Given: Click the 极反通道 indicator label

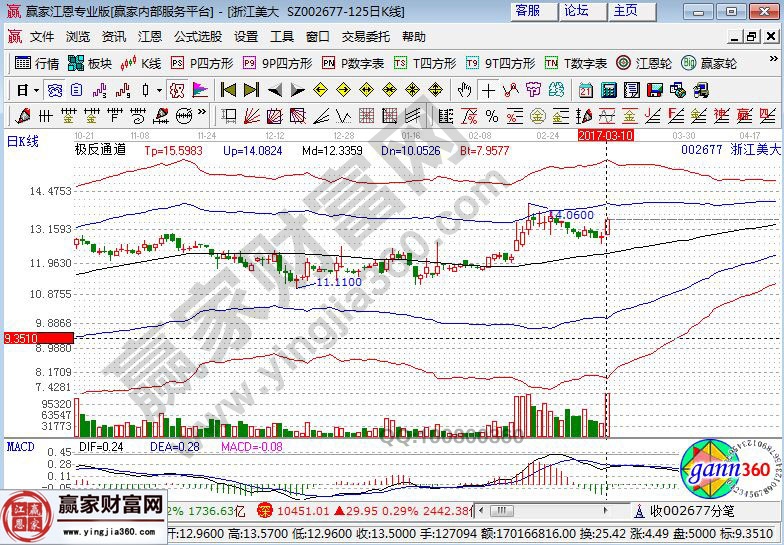Looking at the screenshot, I should click(100, 150).
